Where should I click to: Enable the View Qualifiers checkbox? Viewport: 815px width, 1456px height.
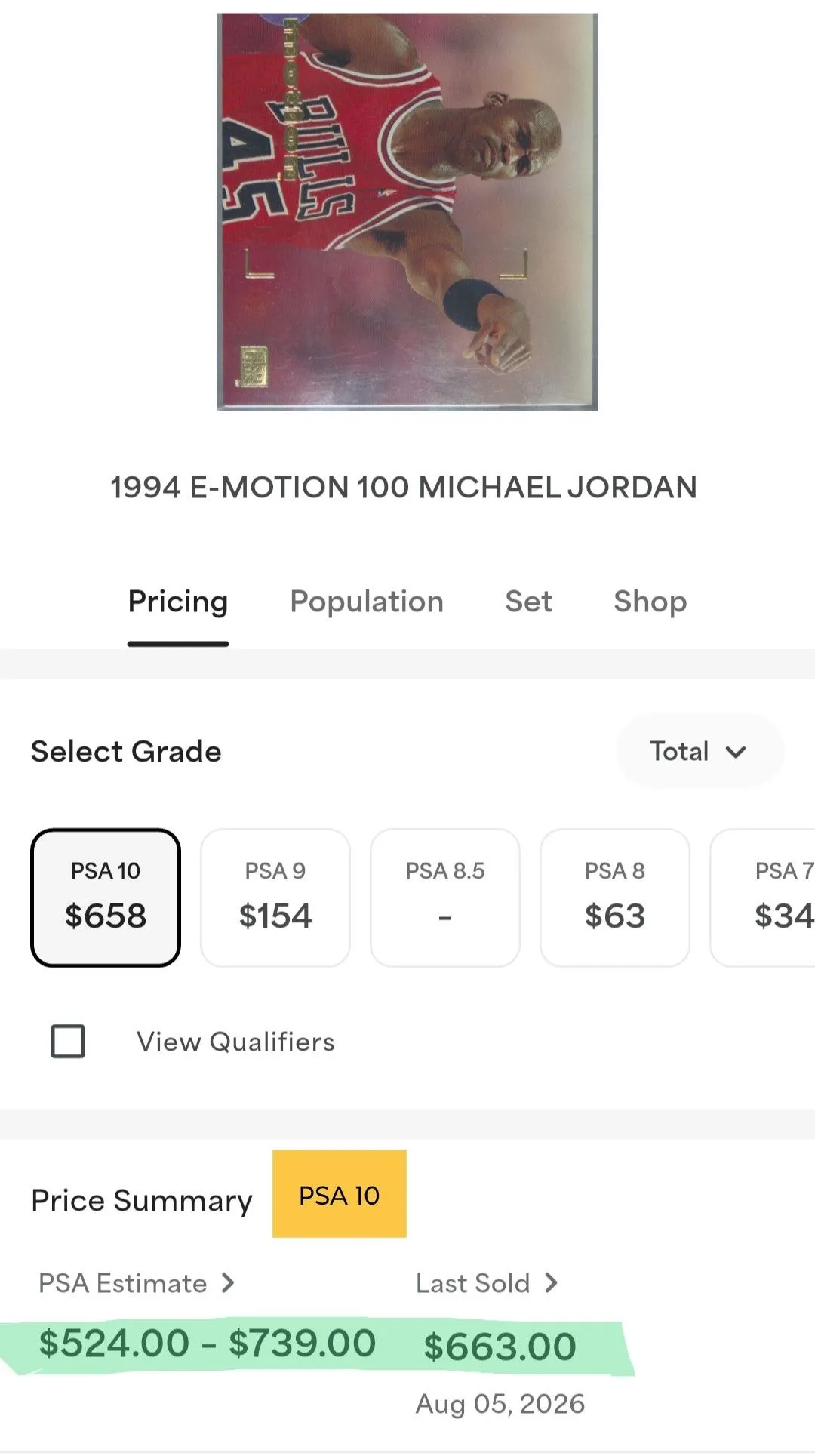click(68, 1042)
